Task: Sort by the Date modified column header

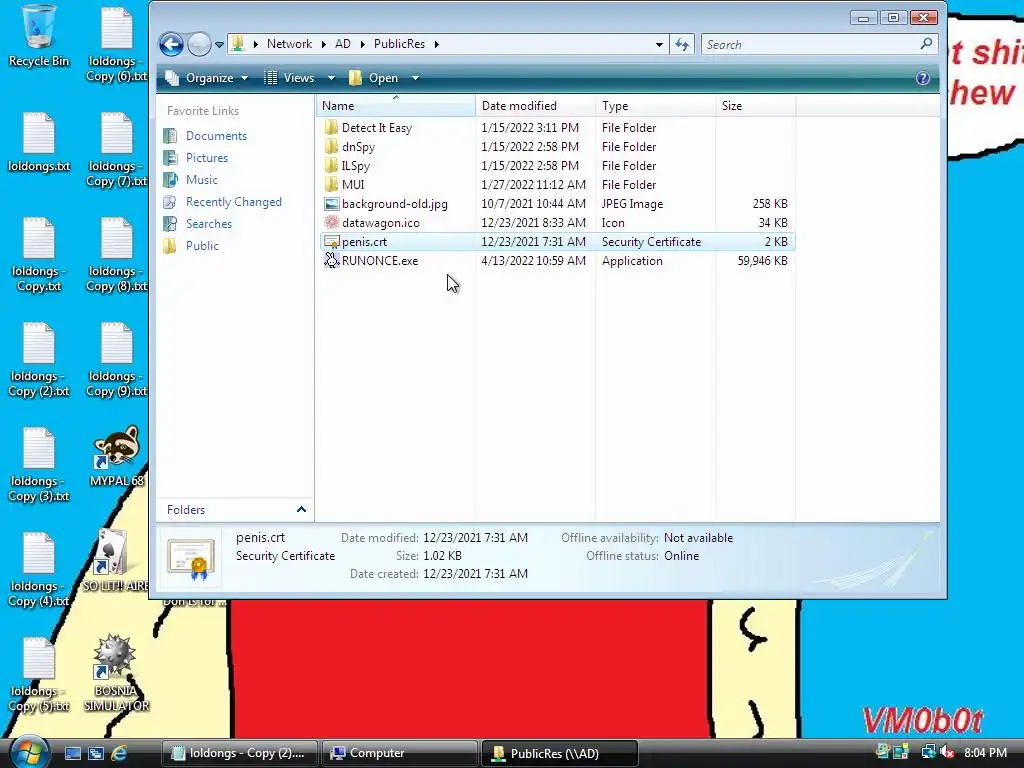Action: [535, 106]
